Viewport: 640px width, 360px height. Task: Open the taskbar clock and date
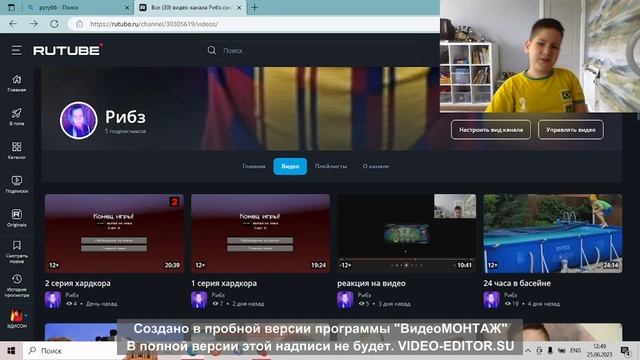[x=600, y=351]
